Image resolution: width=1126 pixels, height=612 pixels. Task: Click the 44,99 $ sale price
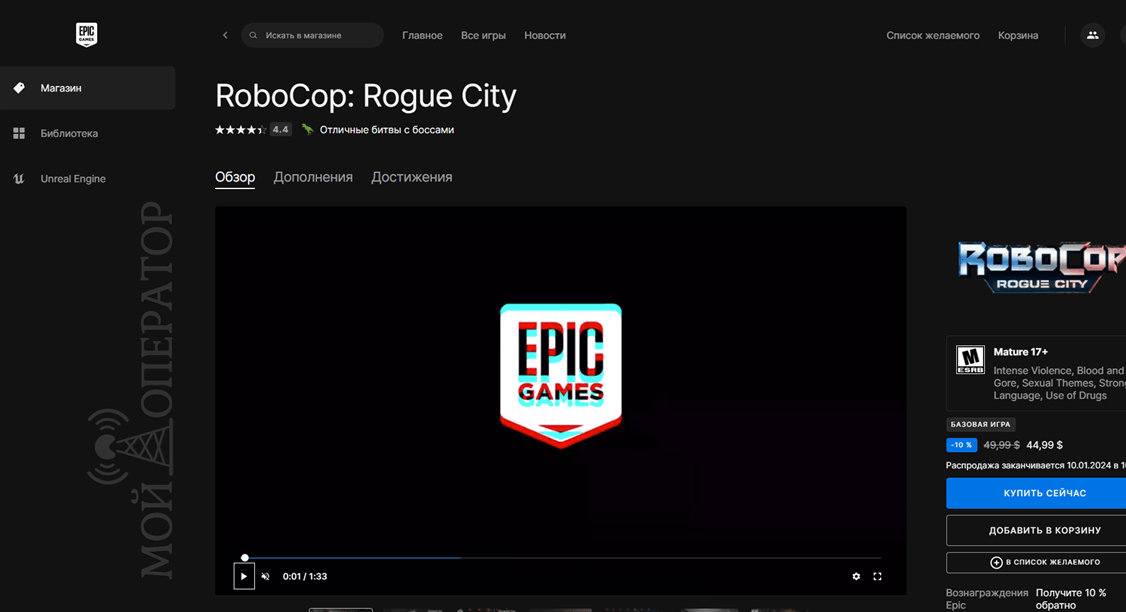pos(1045,445)
